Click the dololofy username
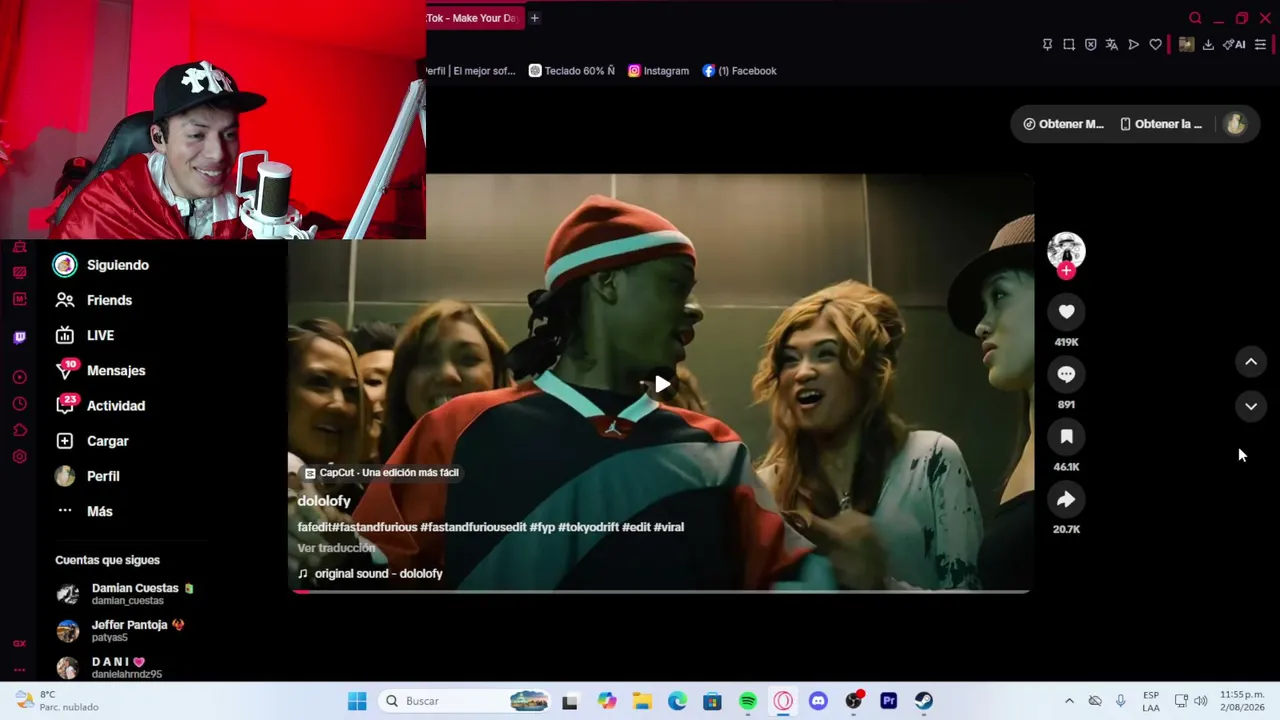 pos(324,501)
